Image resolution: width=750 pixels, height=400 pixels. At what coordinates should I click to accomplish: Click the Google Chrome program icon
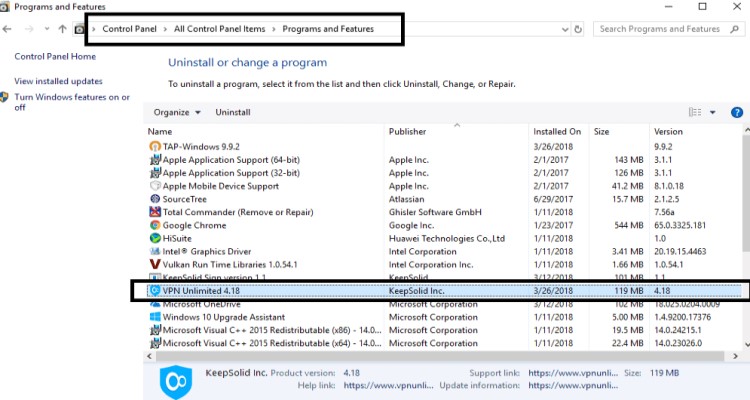click(x=155, y=225)
